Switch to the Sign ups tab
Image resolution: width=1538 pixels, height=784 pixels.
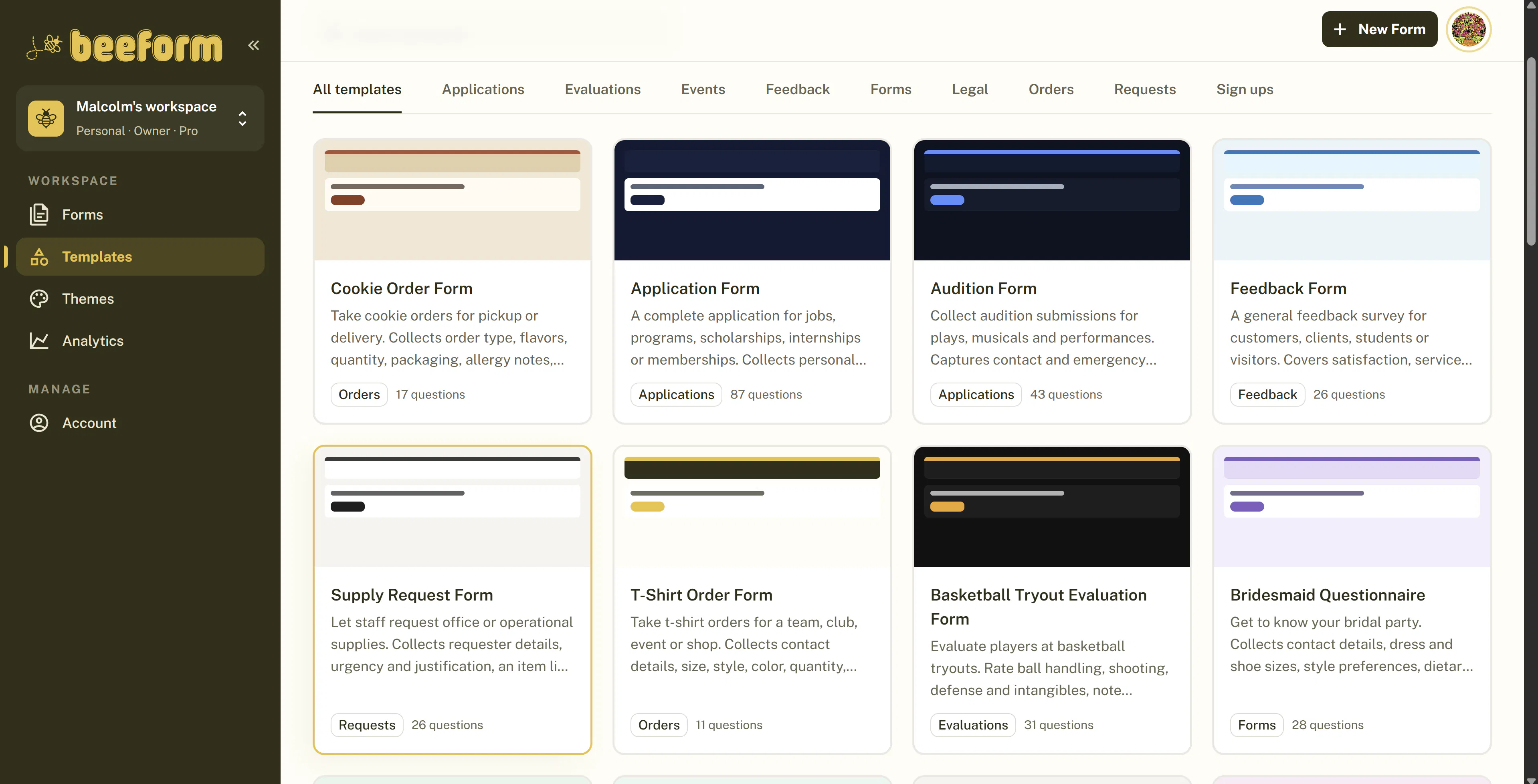tap(1245, 89)
